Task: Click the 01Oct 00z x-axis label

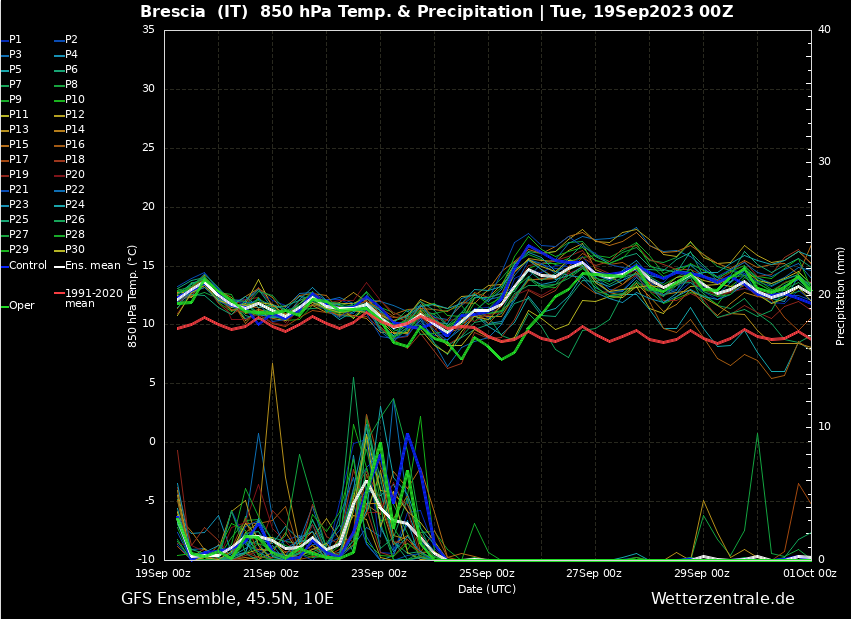Action: click(809, 573)
